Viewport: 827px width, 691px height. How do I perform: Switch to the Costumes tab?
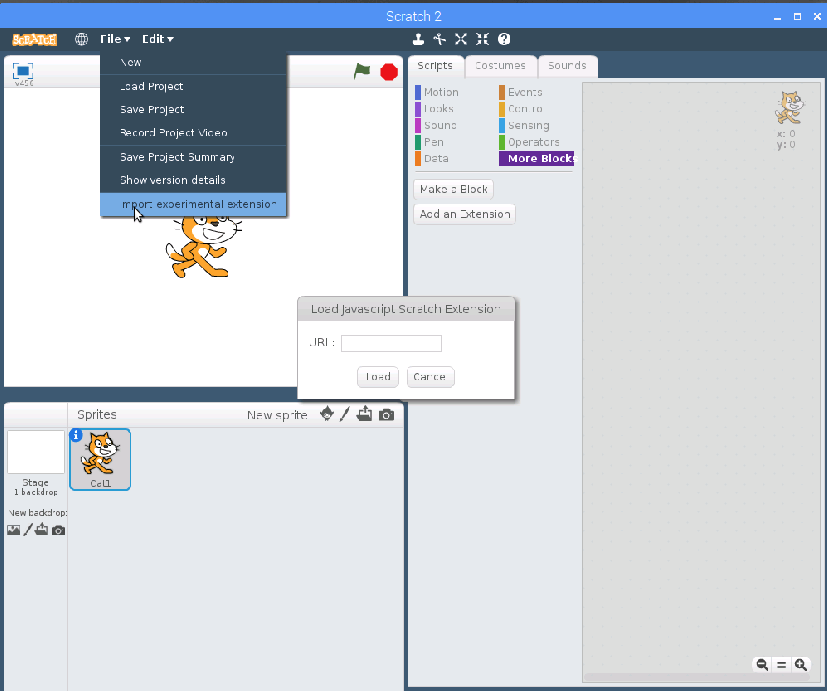501,66
